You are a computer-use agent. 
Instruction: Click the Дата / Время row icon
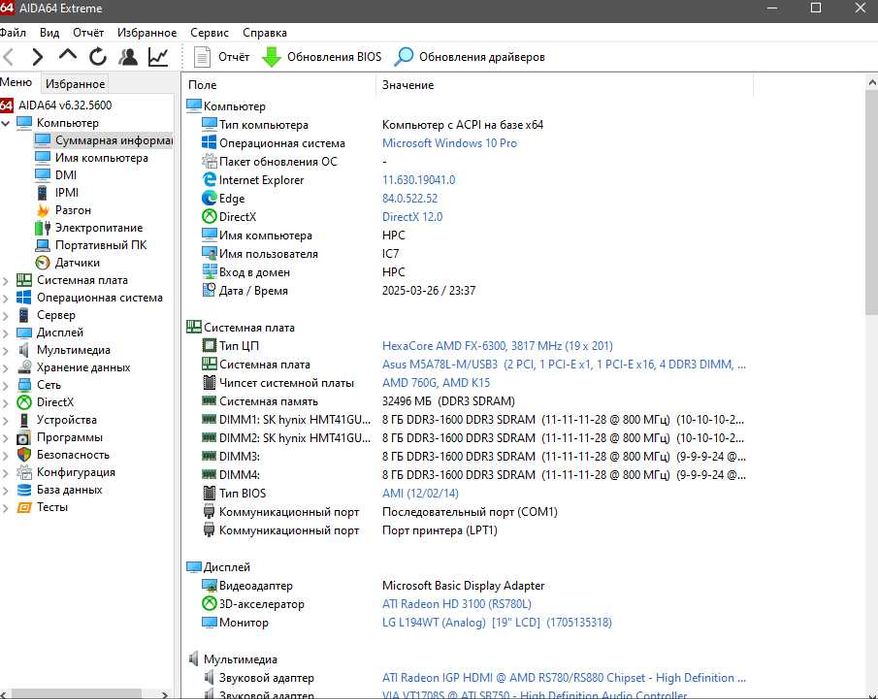tap(209, 290)
